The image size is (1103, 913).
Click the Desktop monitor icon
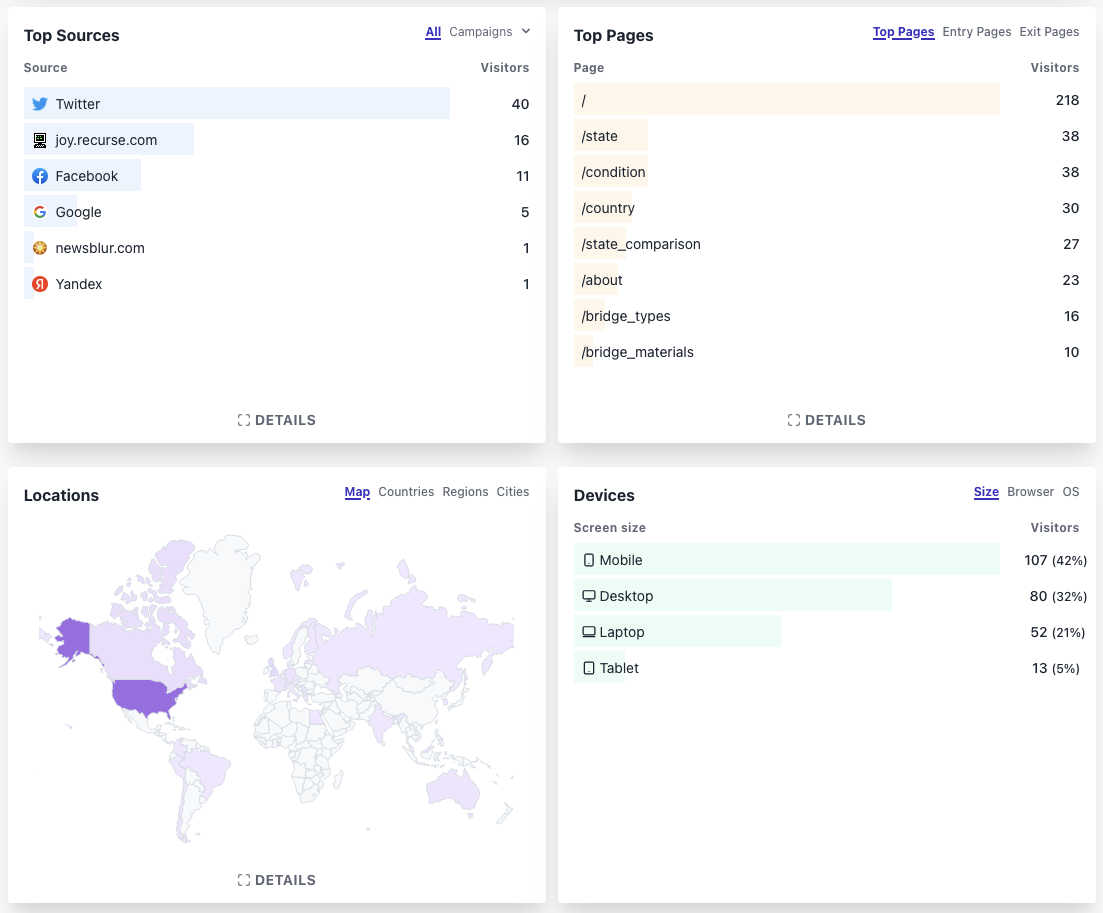click(589, 596)
